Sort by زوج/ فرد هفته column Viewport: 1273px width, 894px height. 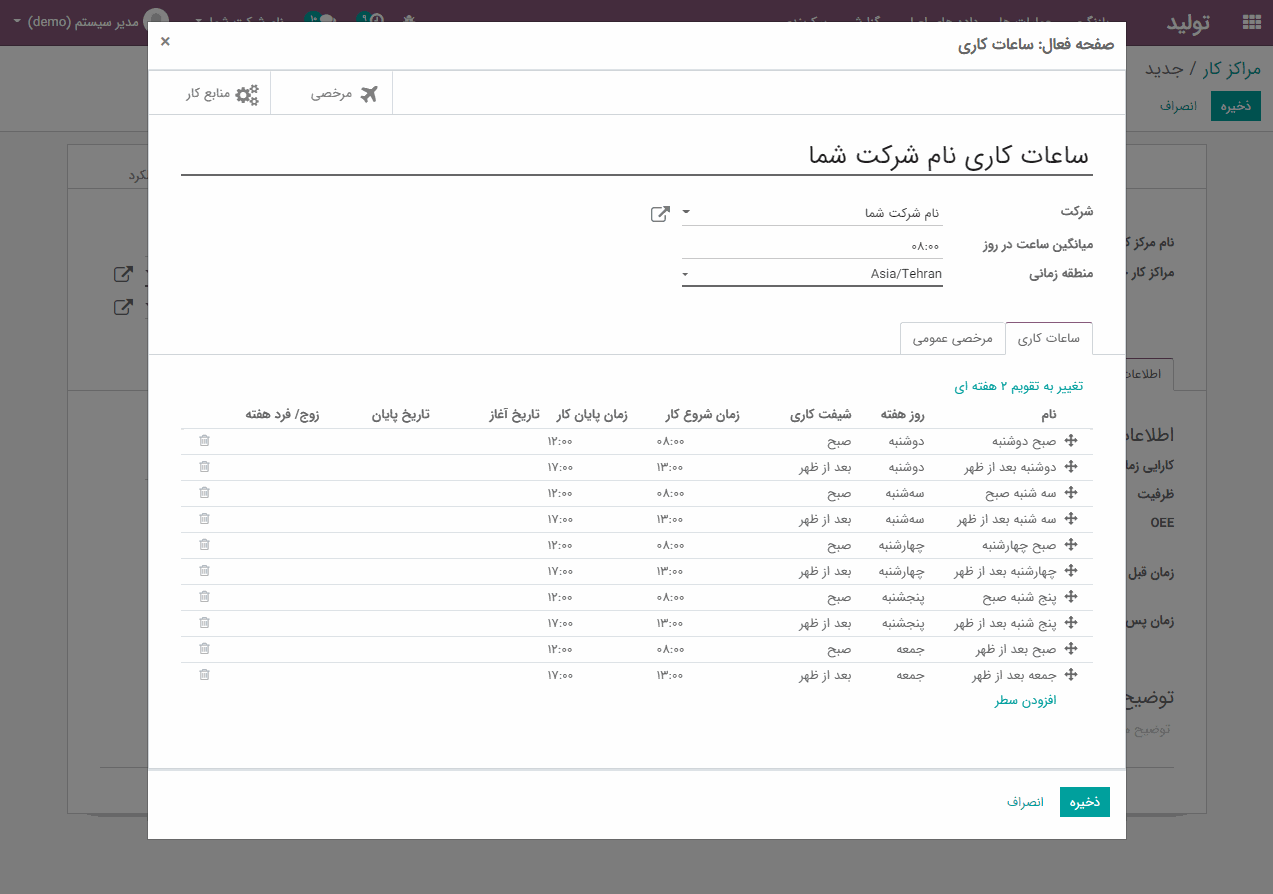coord(282,415)
